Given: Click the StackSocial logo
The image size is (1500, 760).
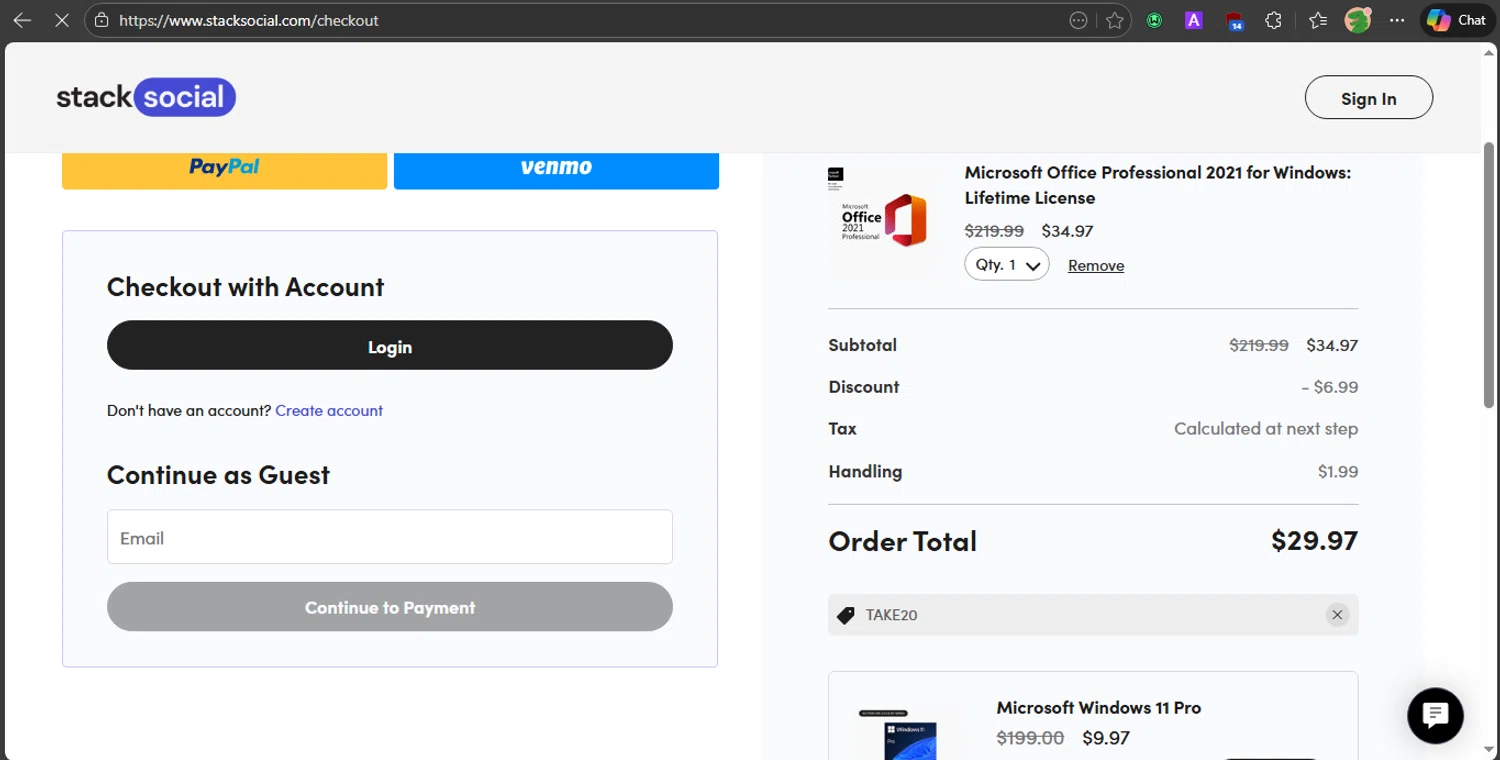Looking at the screenshot, I should point(146,97).
